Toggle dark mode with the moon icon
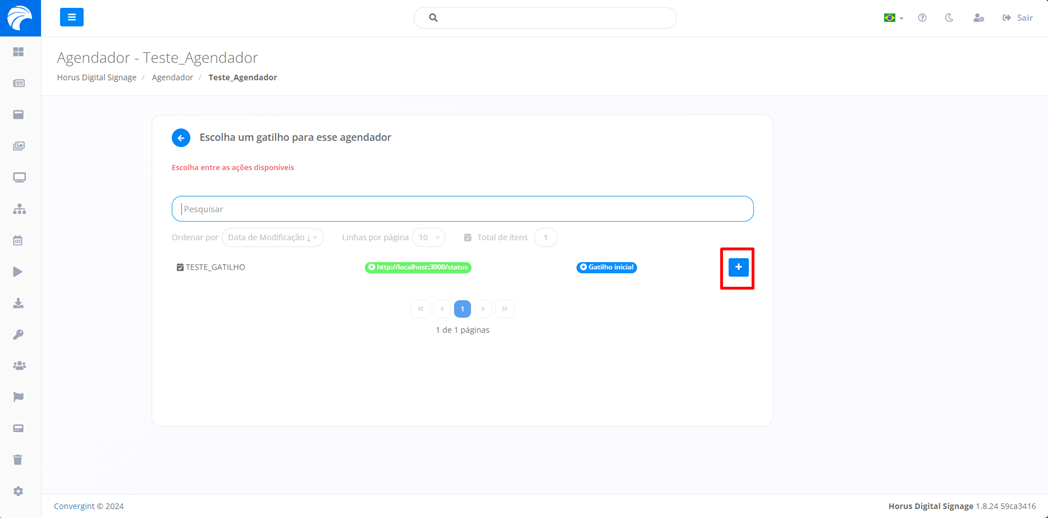Screen dimensions: 1048x518 tap(949, 18)
